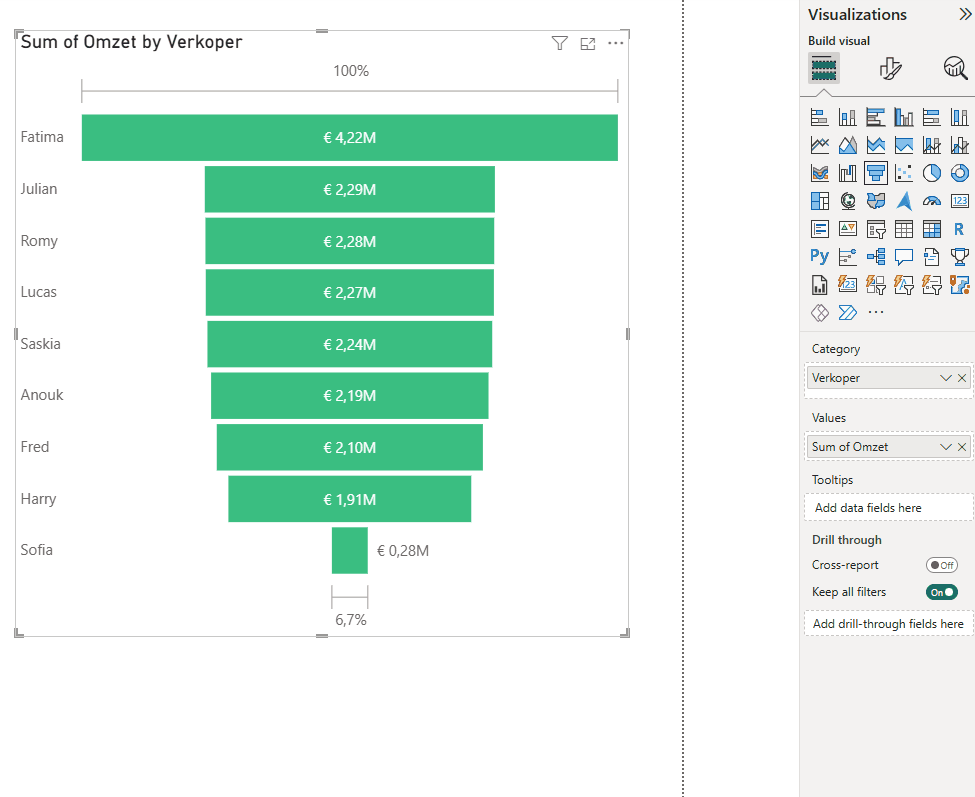
Task: Open the Verkoper field dropdown
Action: click(944, 377)
